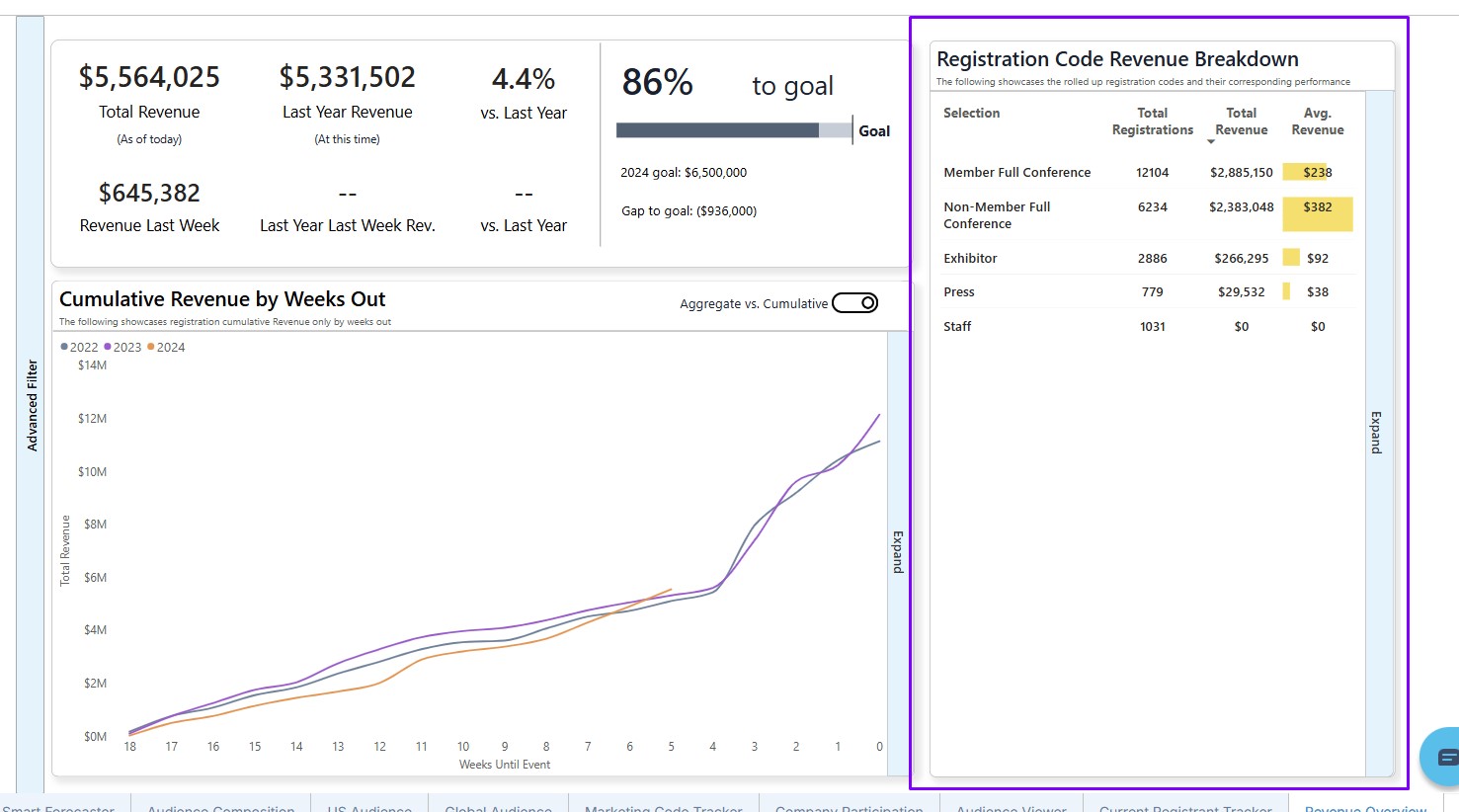Expand the Registration Code Revenue Breakdown table
1459x812 pixels.
point(1377,433)
